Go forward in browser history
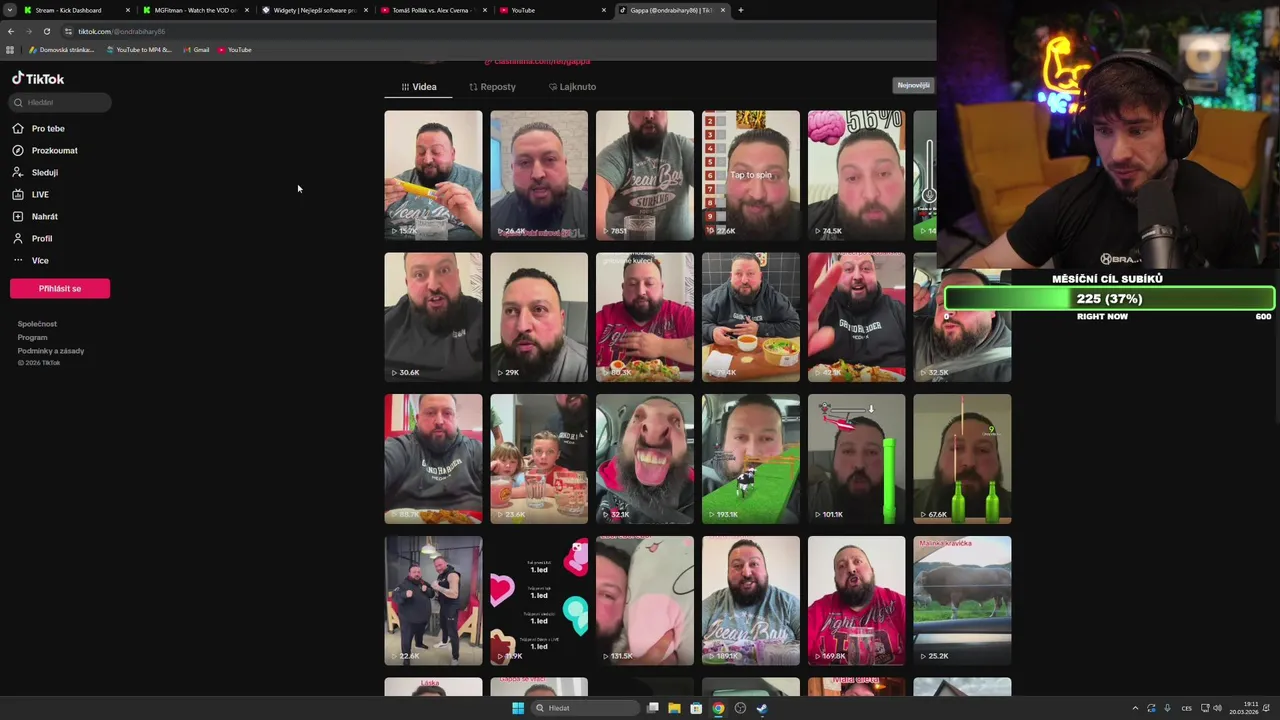1280x720 pixels. click(29, 31)
